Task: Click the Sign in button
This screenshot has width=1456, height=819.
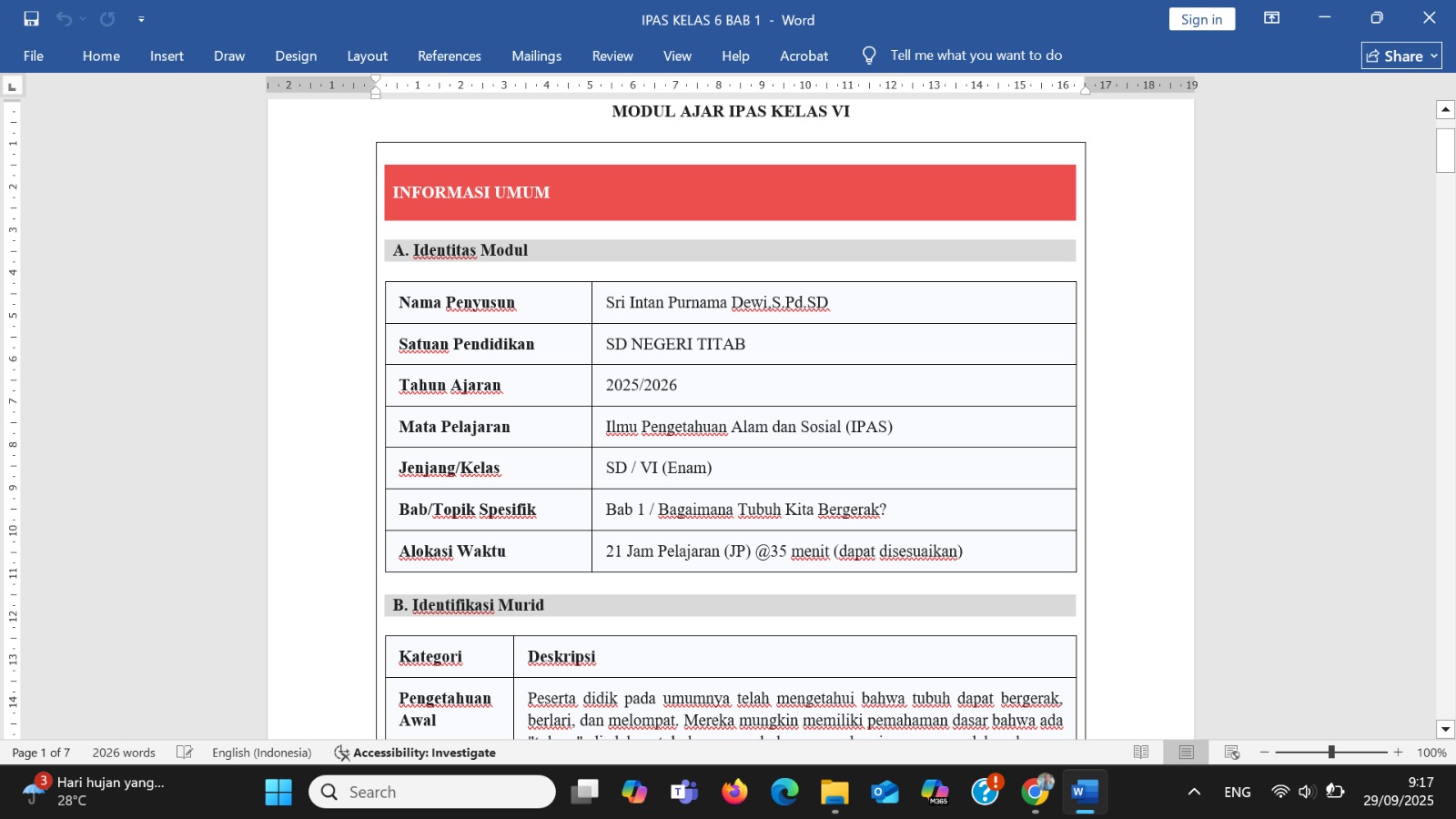Action: point(1201,19)
